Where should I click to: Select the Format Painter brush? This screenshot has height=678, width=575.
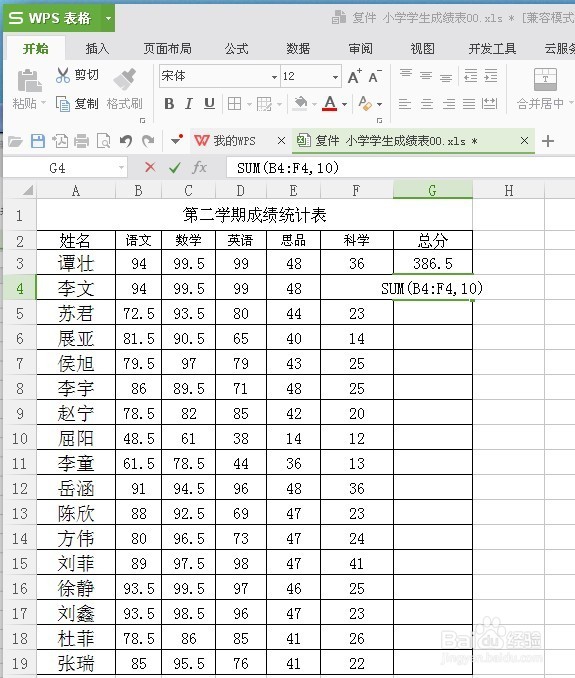[x=125, y=79]
